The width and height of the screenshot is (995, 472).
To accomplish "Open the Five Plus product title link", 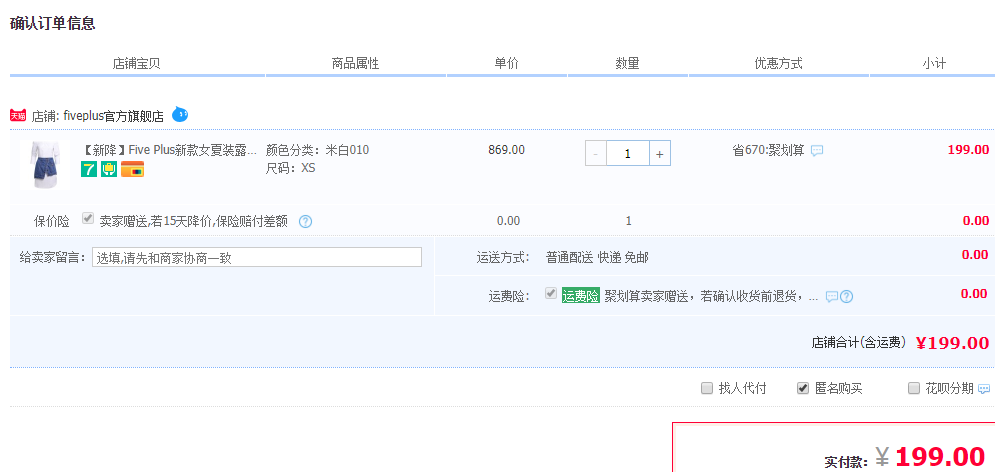I will [x=169, y=150].
